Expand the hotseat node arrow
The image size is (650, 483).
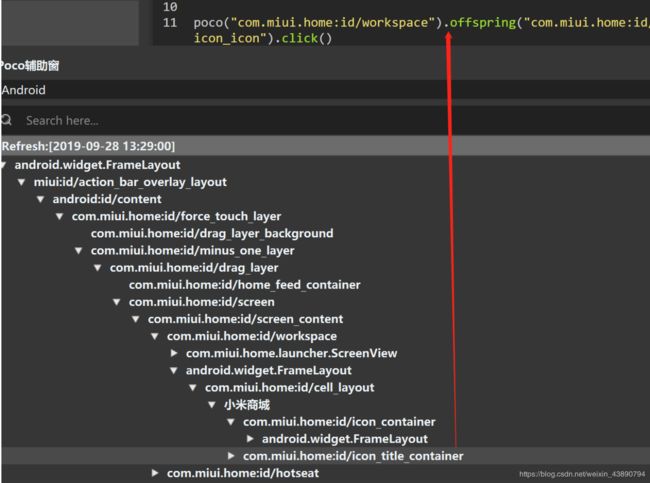(155, 473)
